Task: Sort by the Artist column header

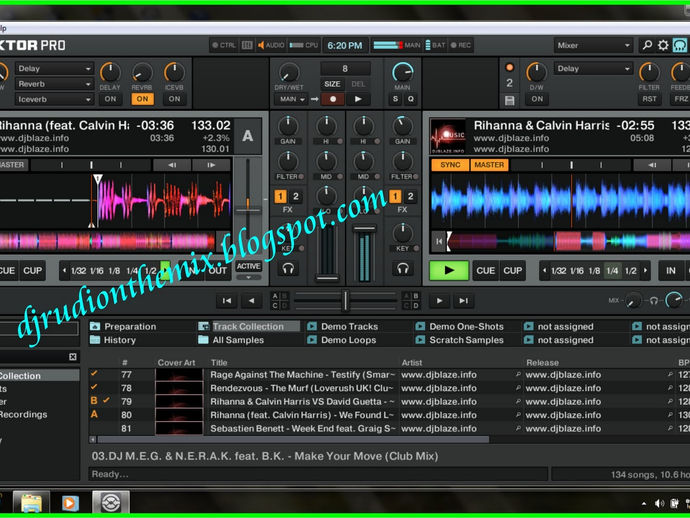Action: click(x=411, y=363)
